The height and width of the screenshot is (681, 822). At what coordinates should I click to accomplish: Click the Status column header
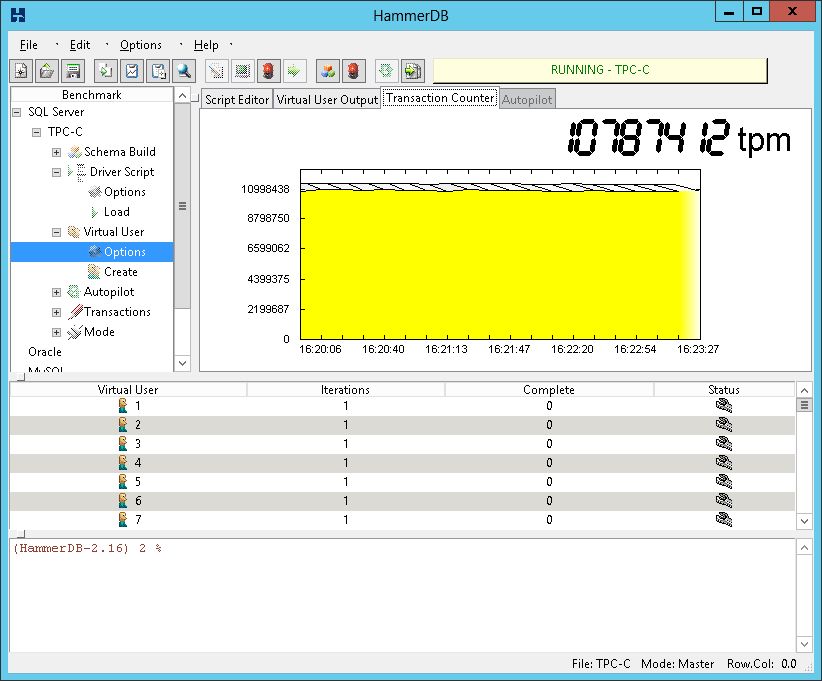[724, 390]
